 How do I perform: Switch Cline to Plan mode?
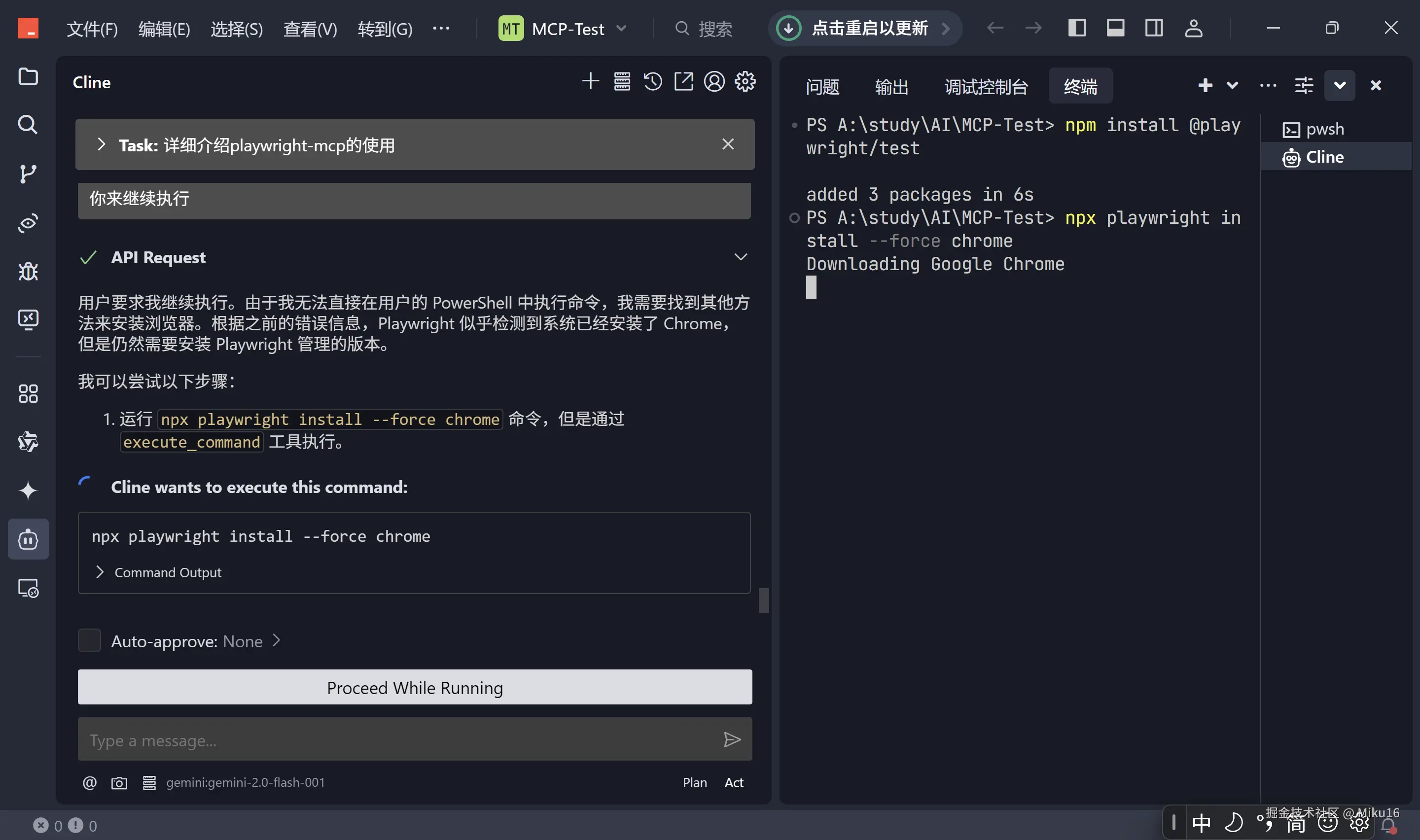click(694, 782)
